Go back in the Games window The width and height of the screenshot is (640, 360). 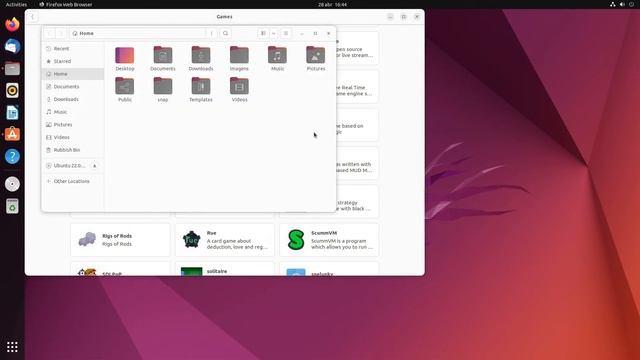(33, 17)
